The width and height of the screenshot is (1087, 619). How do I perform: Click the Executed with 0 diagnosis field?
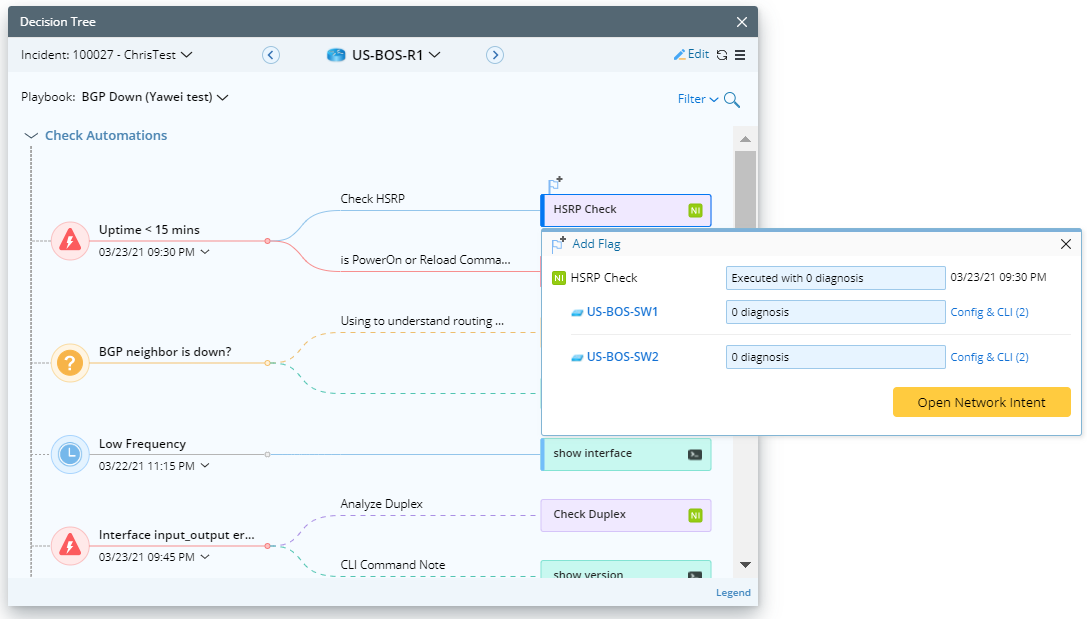point(835,278)
